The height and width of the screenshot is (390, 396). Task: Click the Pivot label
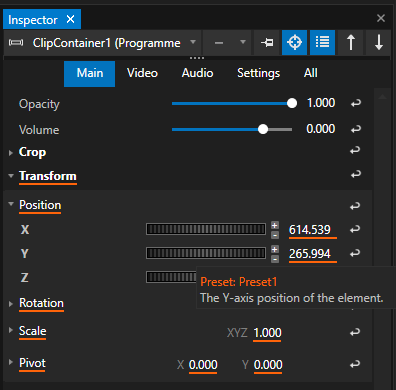coord(32,363)
